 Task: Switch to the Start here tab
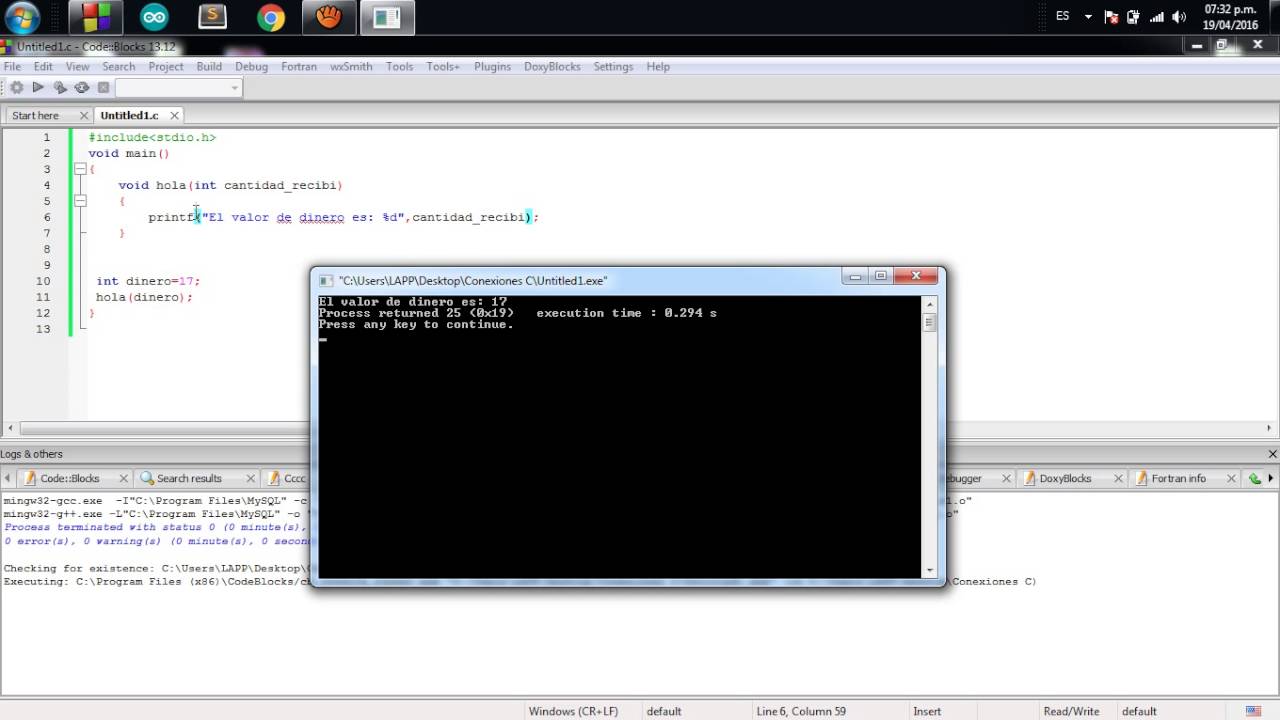coord(36,116)
